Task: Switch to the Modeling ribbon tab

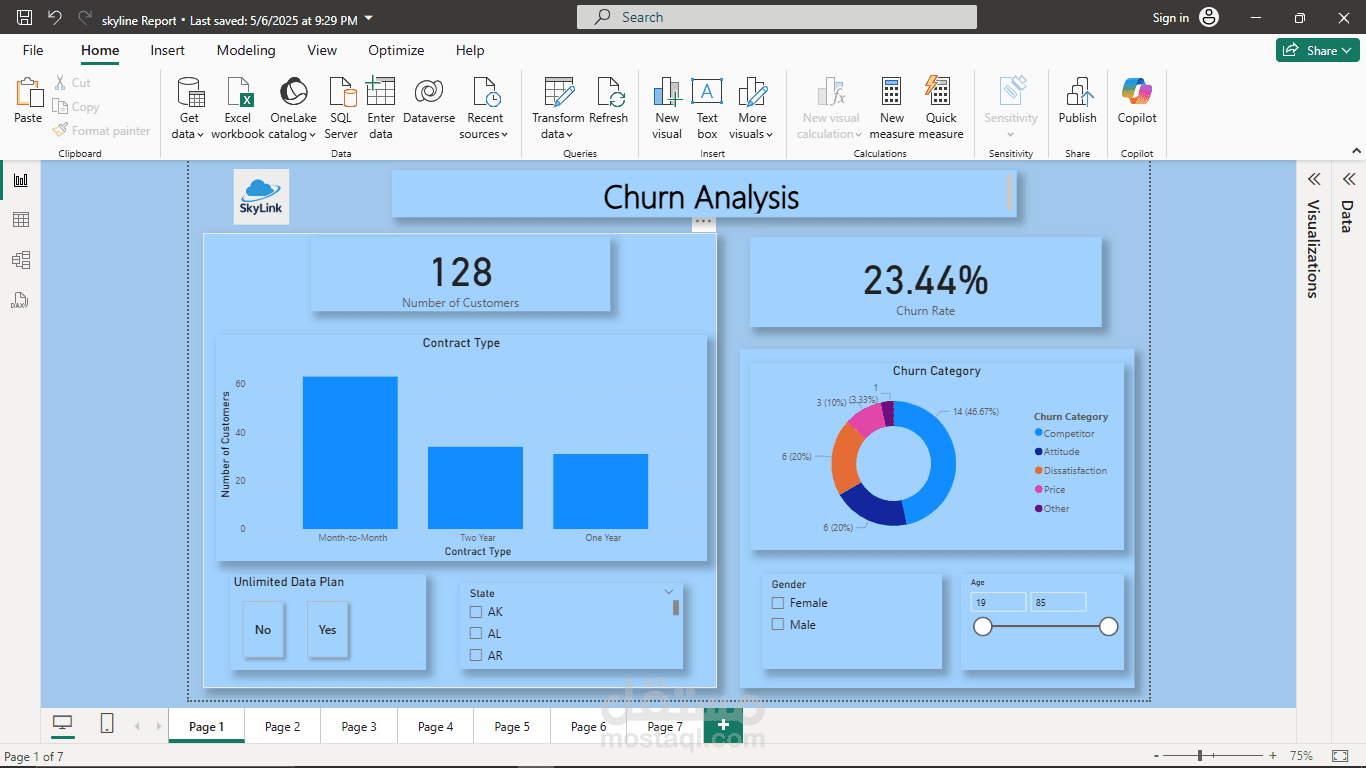Action: click(246, 50)
